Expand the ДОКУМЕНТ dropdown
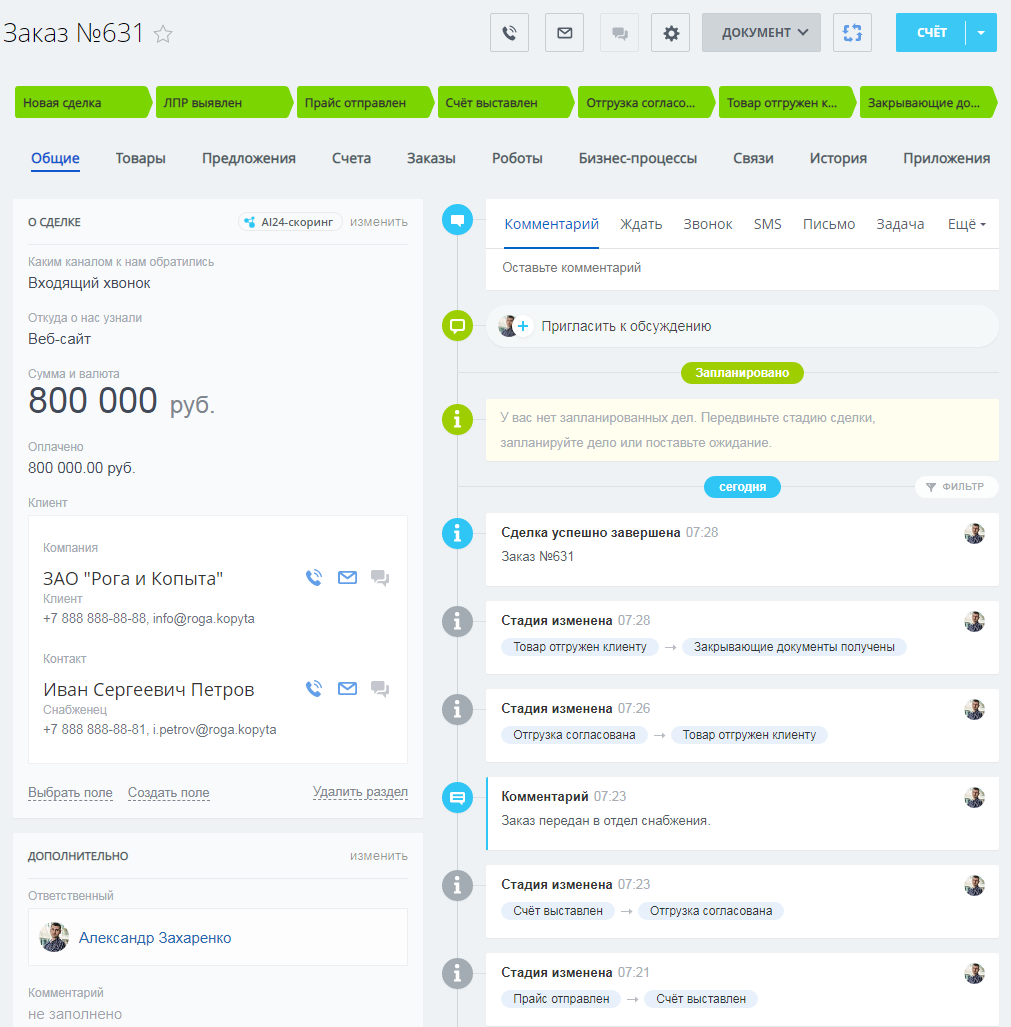 click(761, 33)
